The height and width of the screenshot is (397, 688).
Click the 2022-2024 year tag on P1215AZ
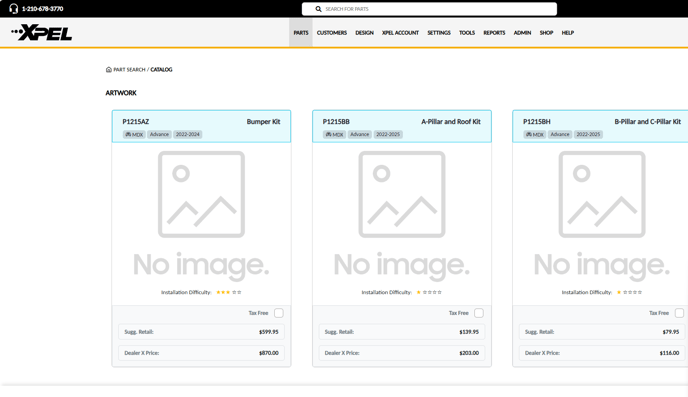coord(188,134)
